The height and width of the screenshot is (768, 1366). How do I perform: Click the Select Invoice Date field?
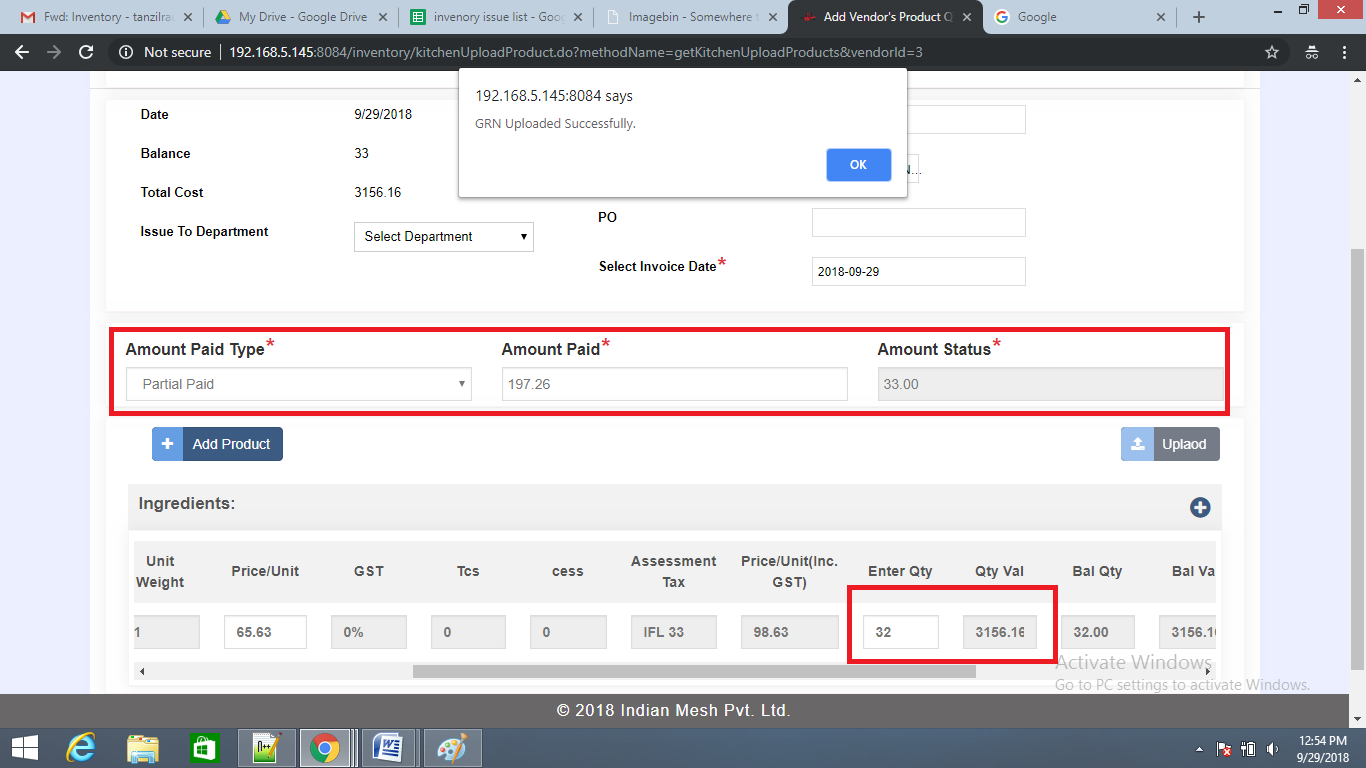click(x=919, y=271)
